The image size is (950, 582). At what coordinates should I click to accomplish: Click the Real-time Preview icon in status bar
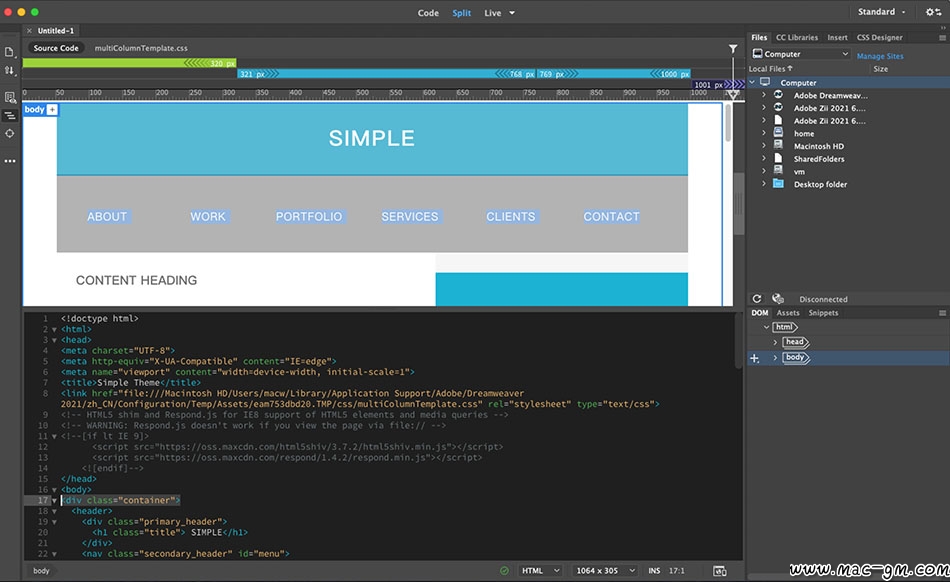(x=720, y=571)
